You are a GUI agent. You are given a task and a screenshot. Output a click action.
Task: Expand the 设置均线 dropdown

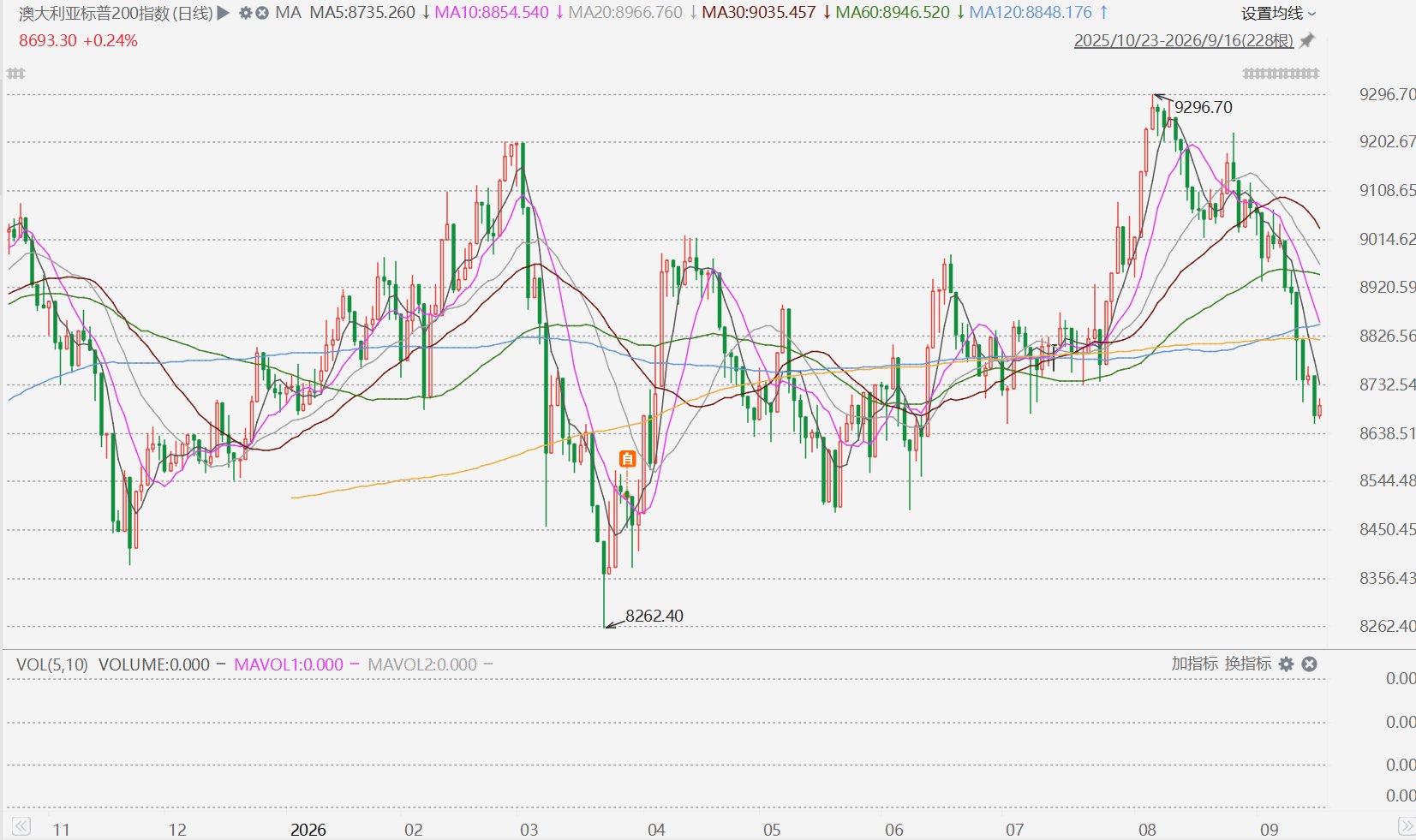click(1279, 13)
